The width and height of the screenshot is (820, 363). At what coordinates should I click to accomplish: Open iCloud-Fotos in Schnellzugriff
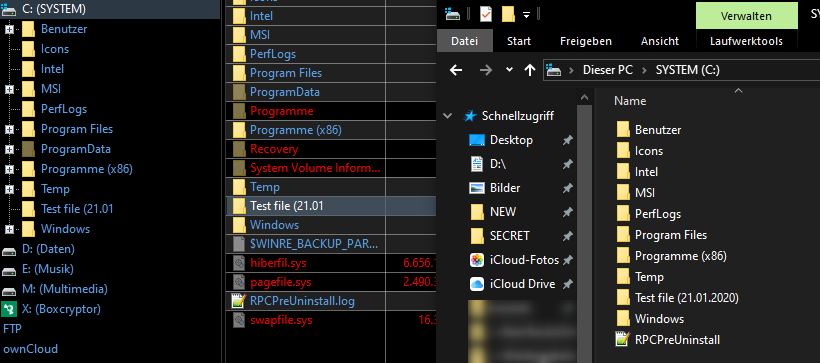click(x=525, y=260)
